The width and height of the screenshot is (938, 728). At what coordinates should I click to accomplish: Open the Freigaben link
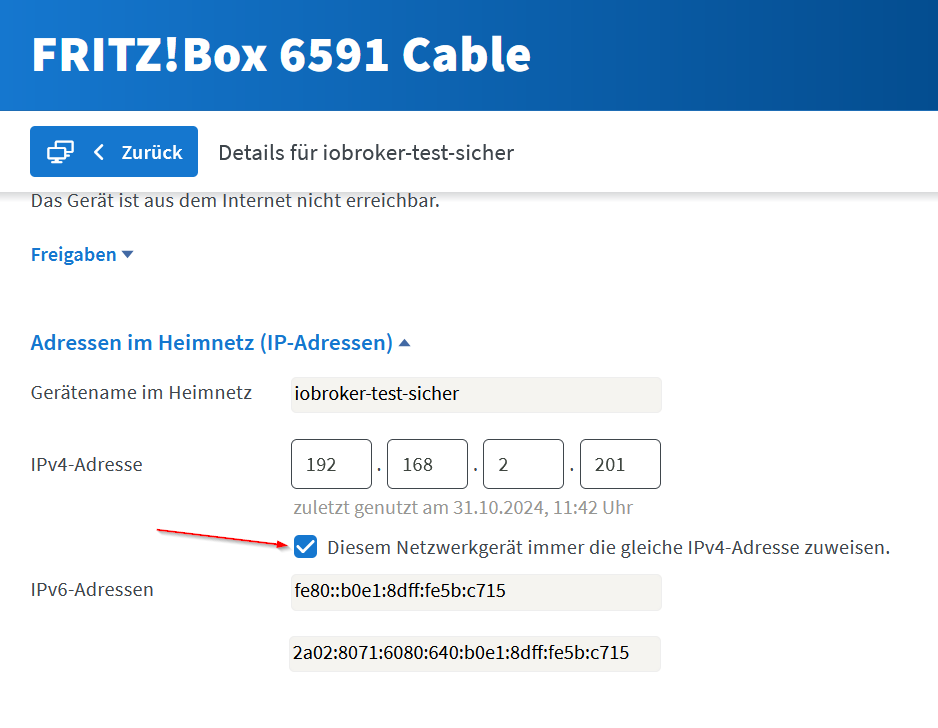[x=74, y=255]
